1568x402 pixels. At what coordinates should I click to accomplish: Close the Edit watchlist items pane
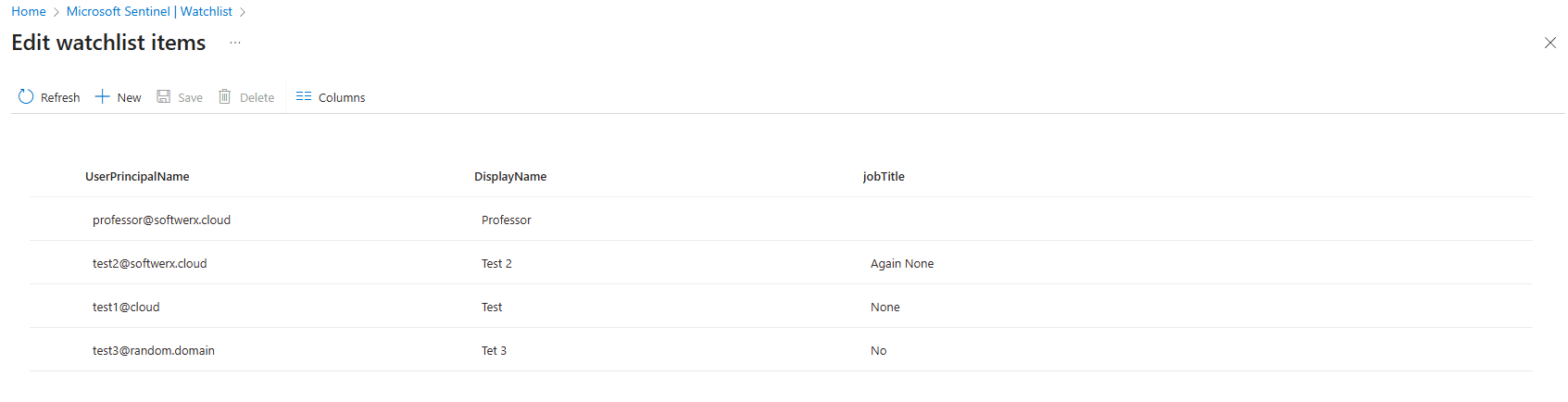(x=1549, y=43)
